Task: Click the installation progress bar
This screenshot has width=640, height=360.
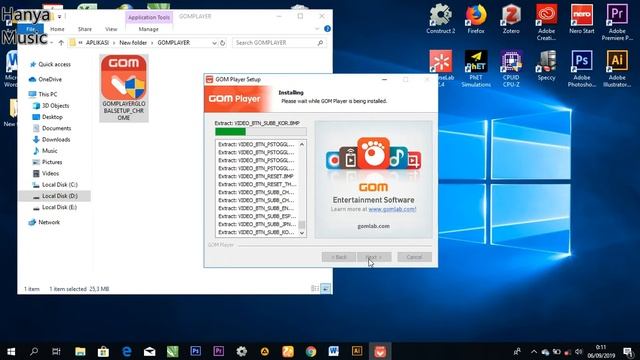Action: coord(260,131)
